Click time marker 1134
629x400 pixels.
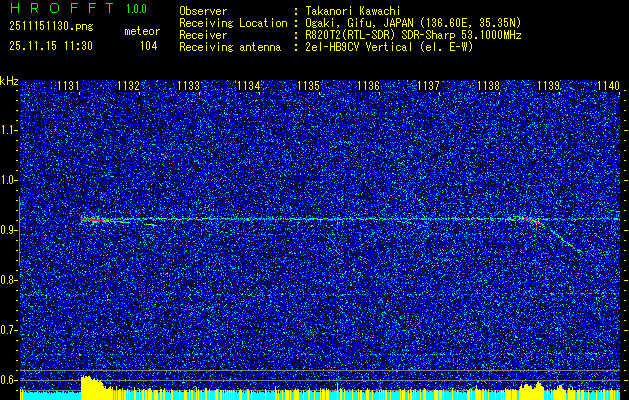click(249, 85)
